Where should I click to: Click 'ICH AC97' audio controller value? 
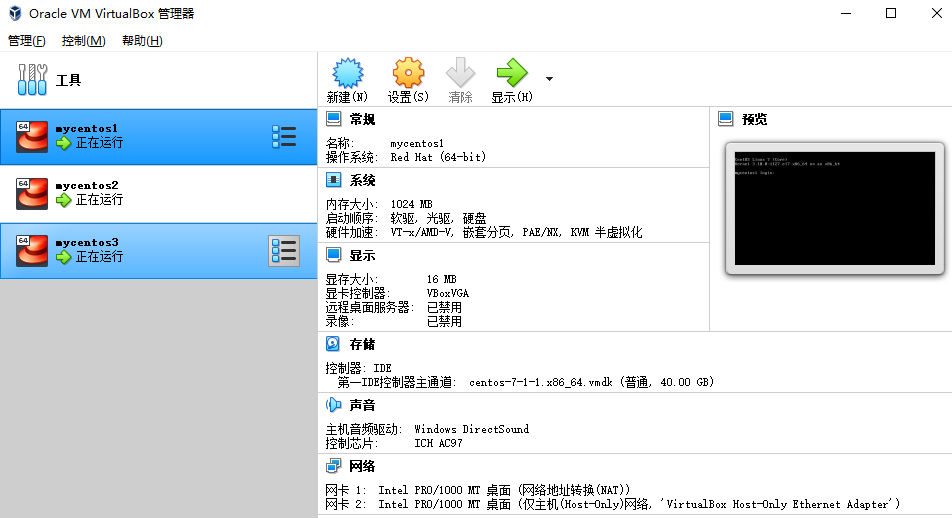click(x=438, y=443)
